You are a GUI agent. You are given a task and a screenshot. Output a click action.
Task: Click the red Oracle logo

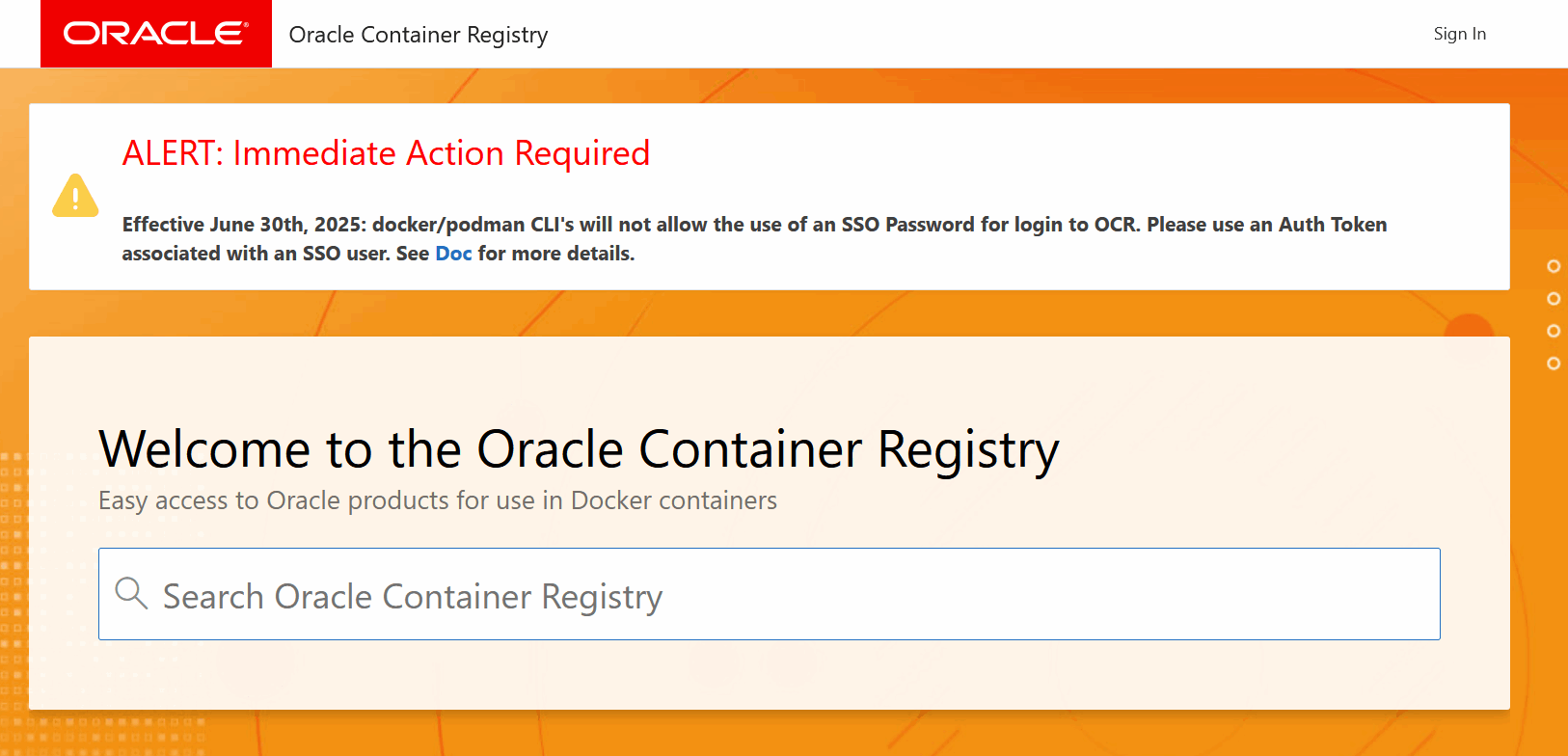coord(156,34)
